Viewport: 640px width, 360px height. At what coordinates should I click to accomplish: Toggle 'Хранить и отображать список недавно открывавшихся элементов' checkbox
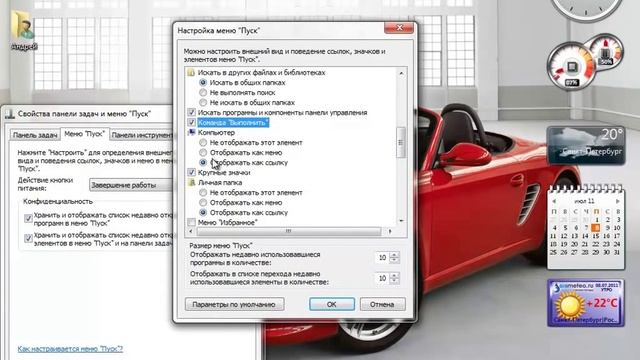pos(28,238)
